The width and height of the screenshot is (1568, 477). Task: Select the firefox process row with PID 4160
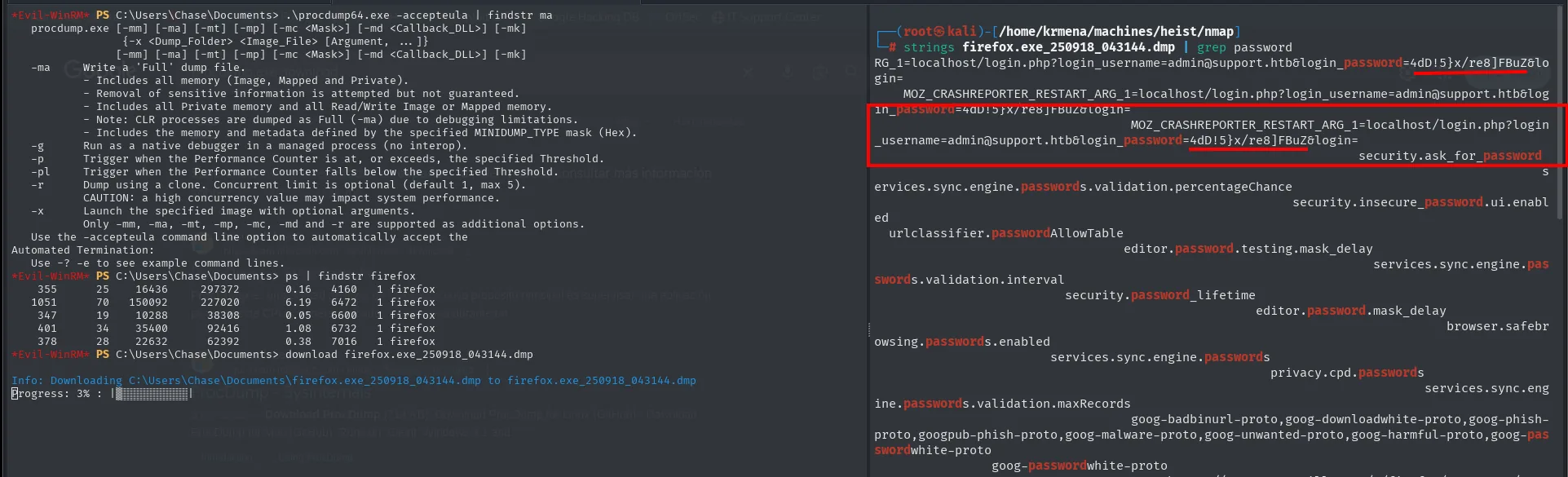tap(236, 289)
